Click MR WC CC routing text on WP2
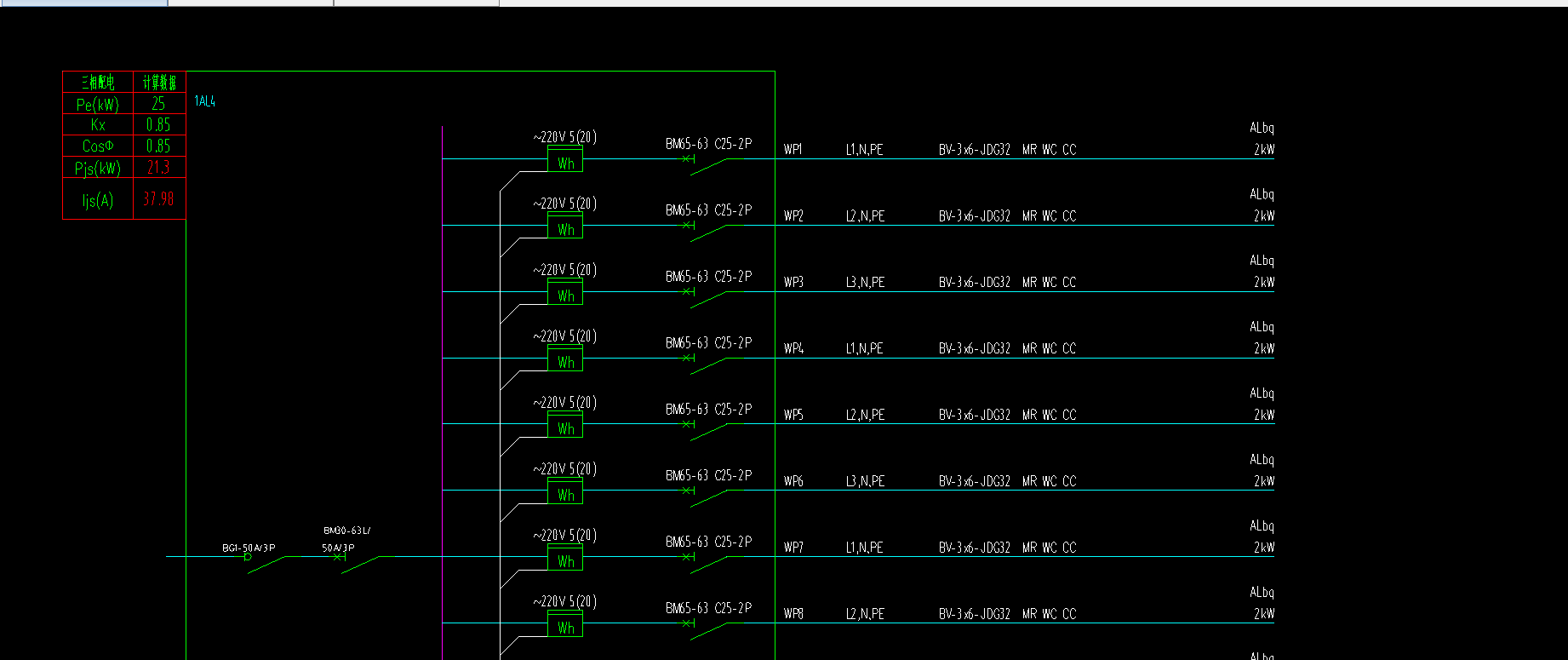 (1049, 215)
